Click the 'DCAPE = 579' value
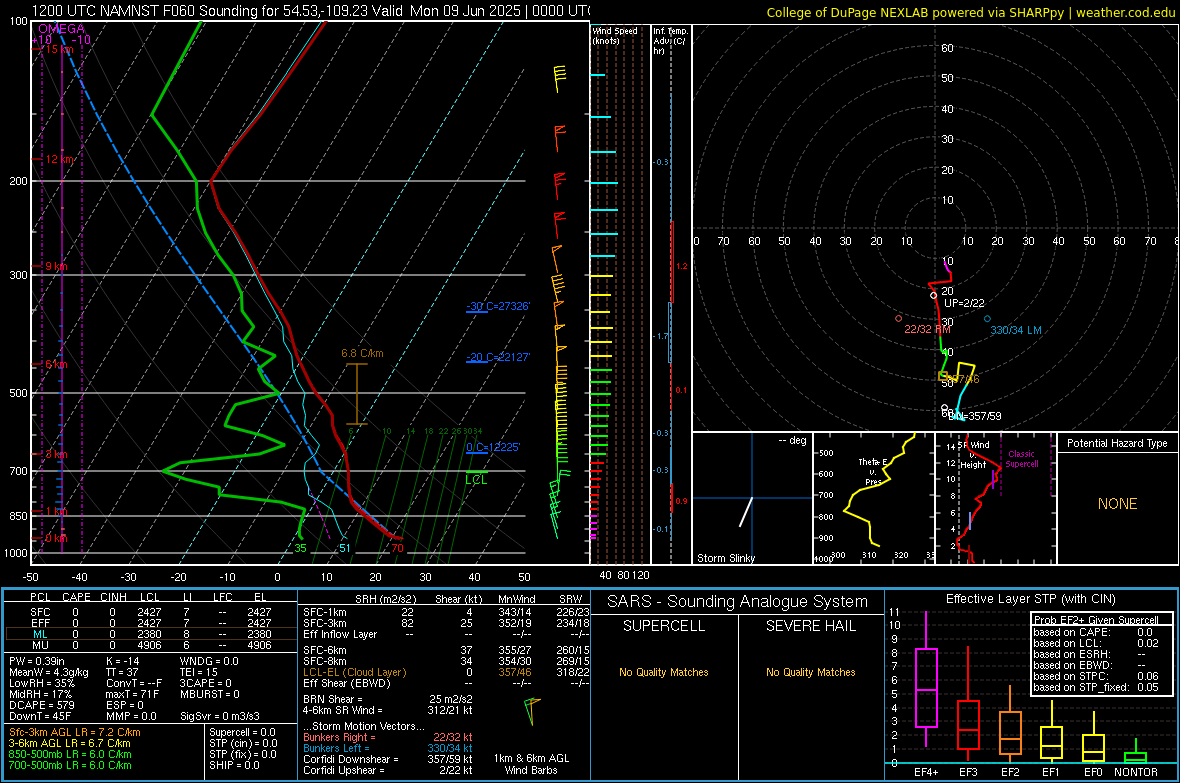The height and width of the screenshot is (783, 1180). (41, 705)
